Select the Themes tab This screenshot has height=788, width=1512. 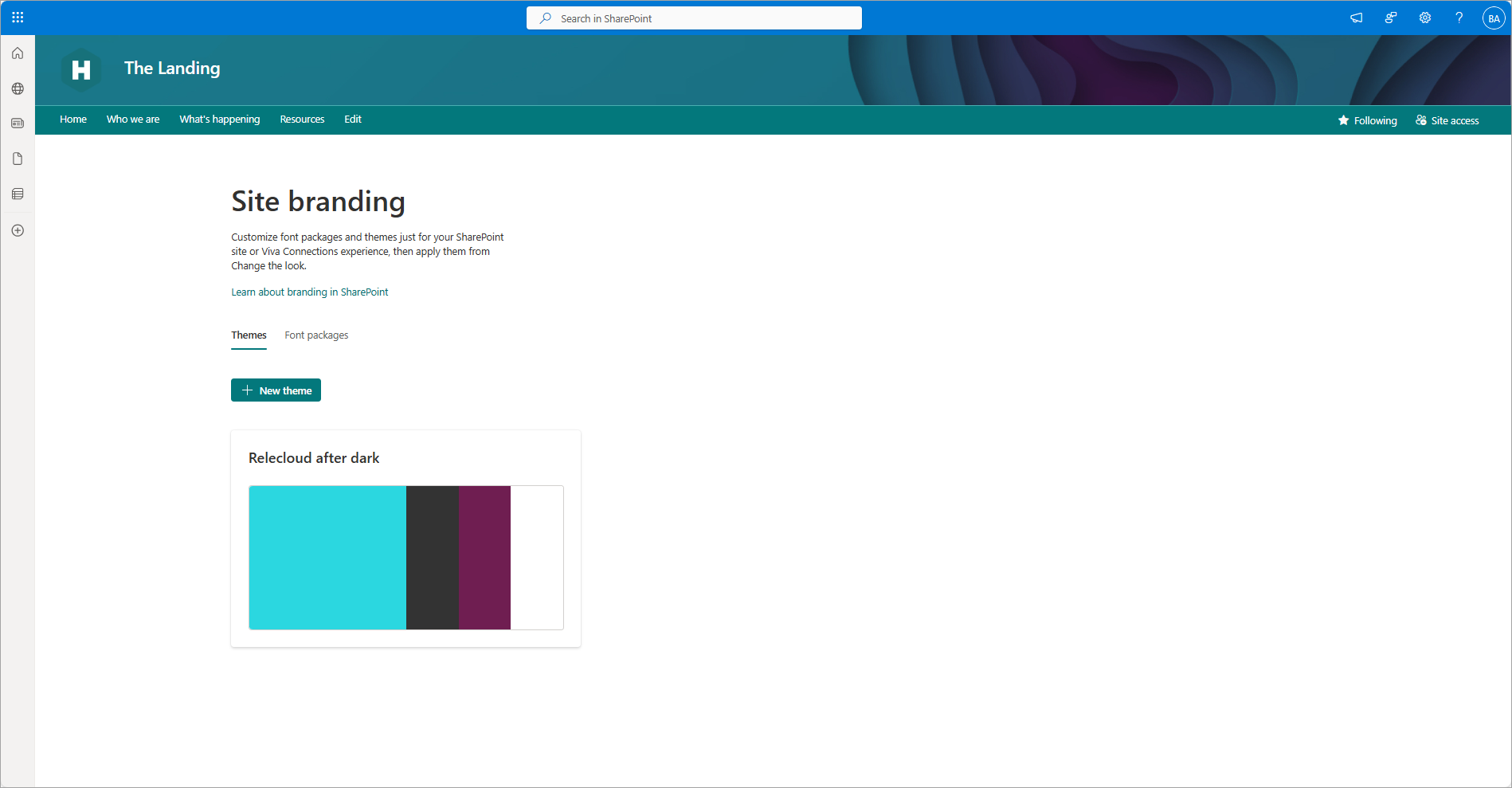pyautogui.click(x=249, y=335)
